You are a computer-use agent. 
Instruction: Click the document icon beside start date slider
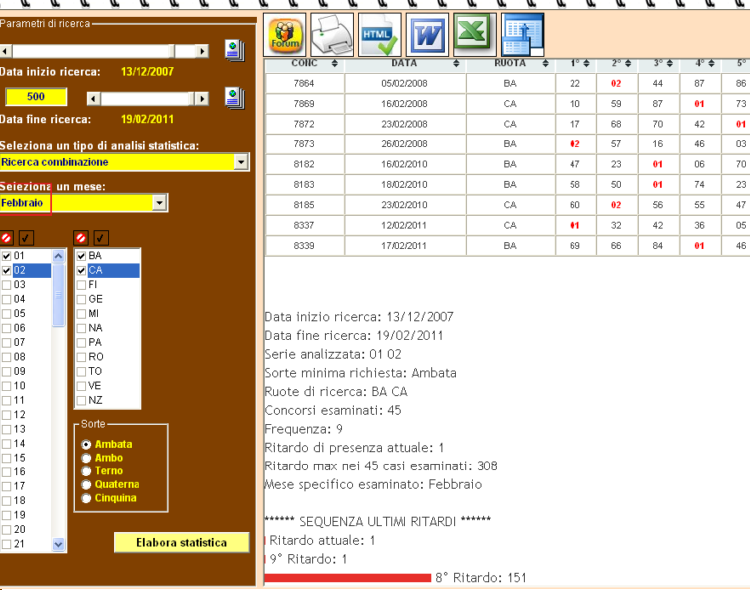pyautogui.click(x=235, y=50)
